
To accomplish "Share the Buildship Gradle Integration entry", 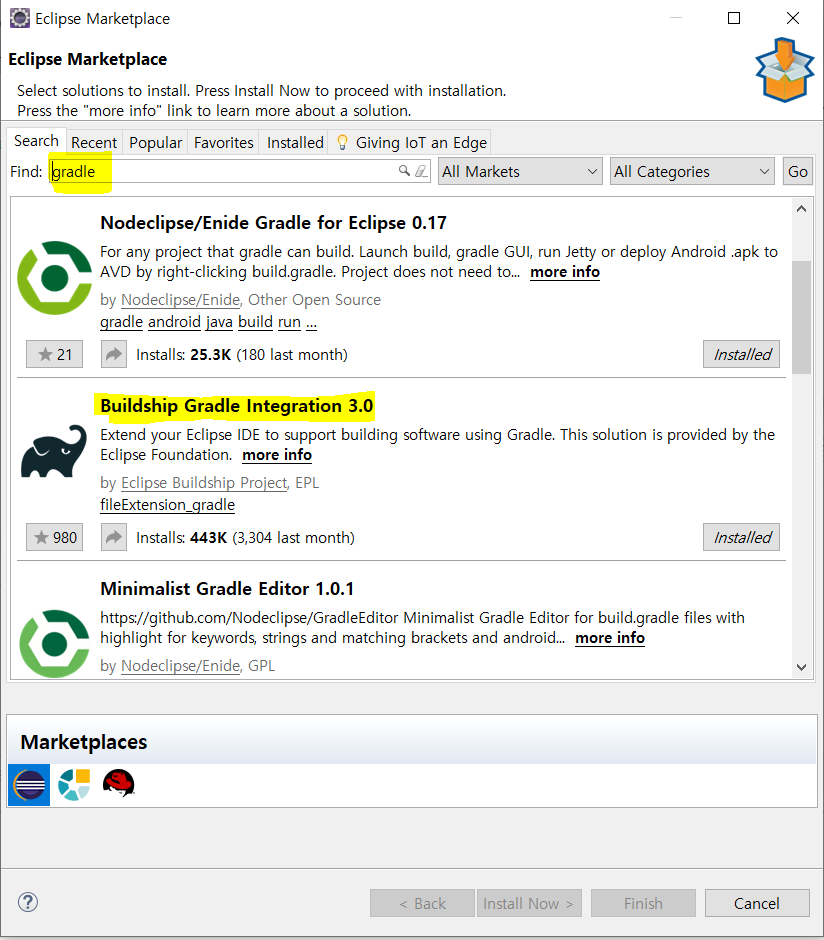I will point(114,537).
